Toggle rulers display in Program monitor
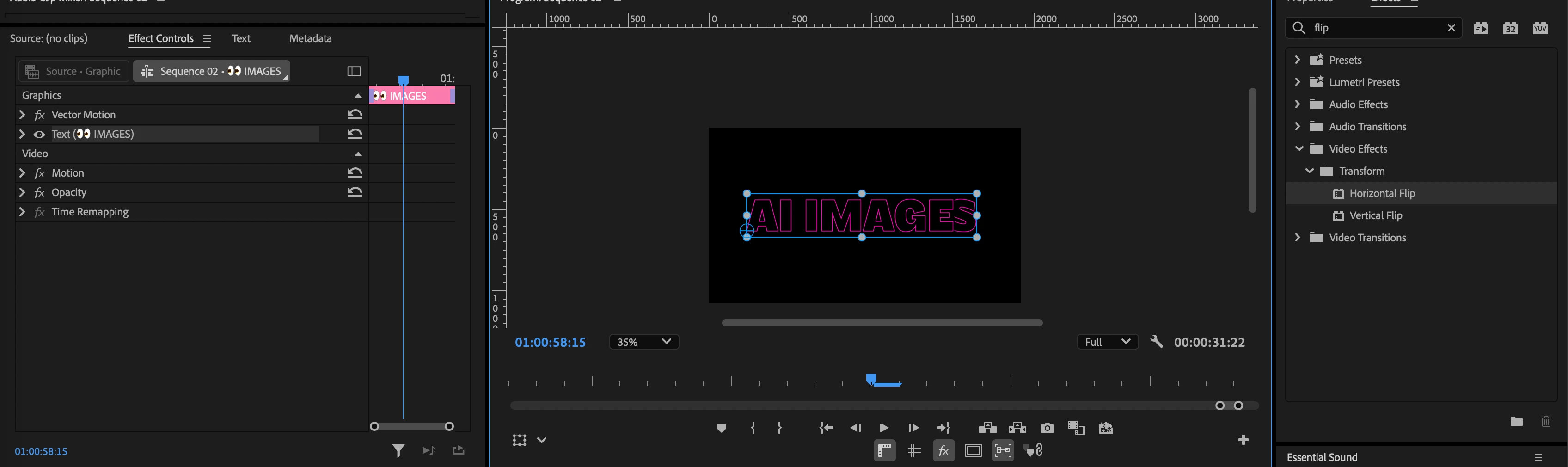This screenshot has width=1568, height=467. (884, 450)
